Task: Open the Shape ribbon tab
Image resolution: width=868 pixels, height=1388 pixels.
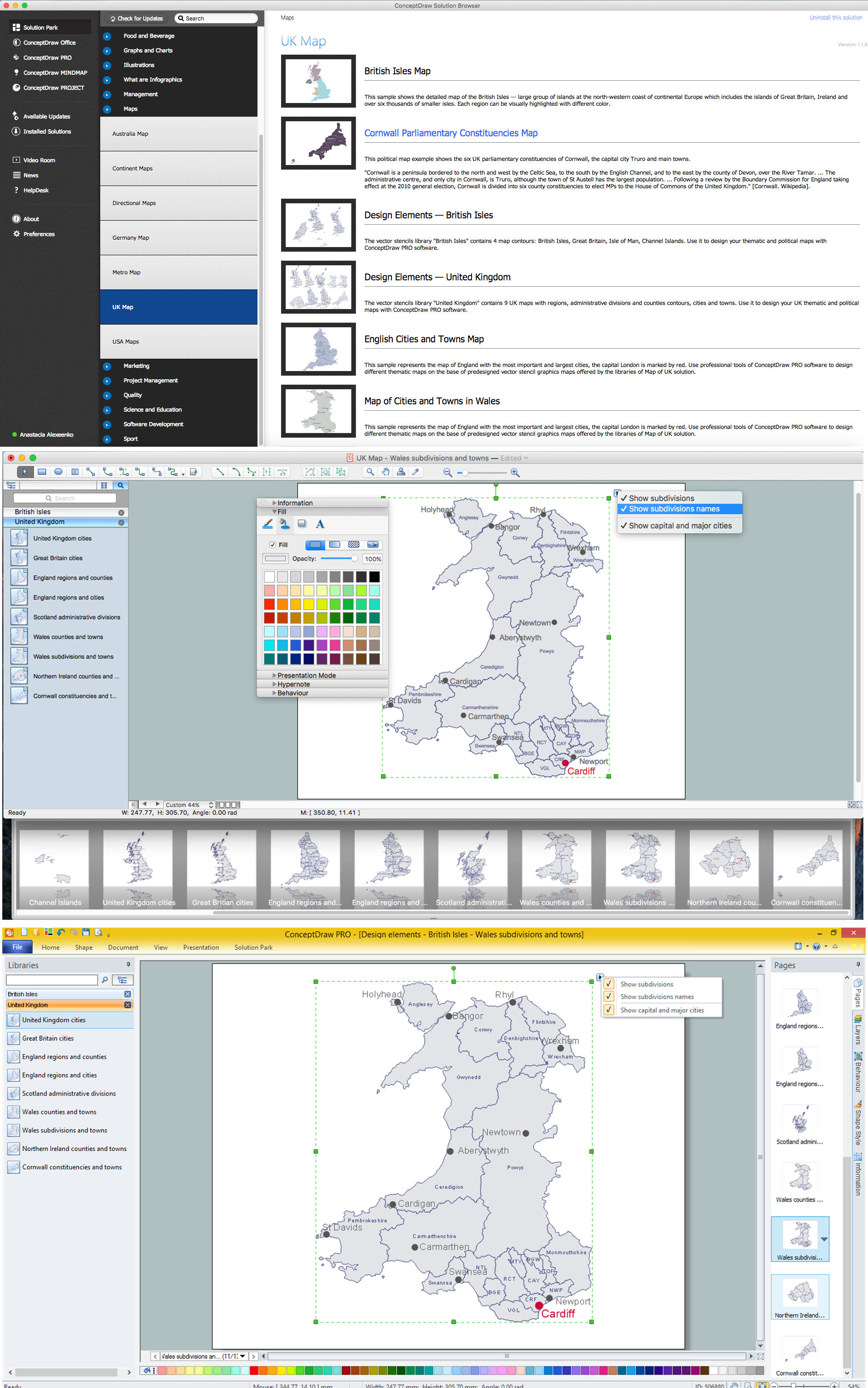Action: tap(84, 948)
